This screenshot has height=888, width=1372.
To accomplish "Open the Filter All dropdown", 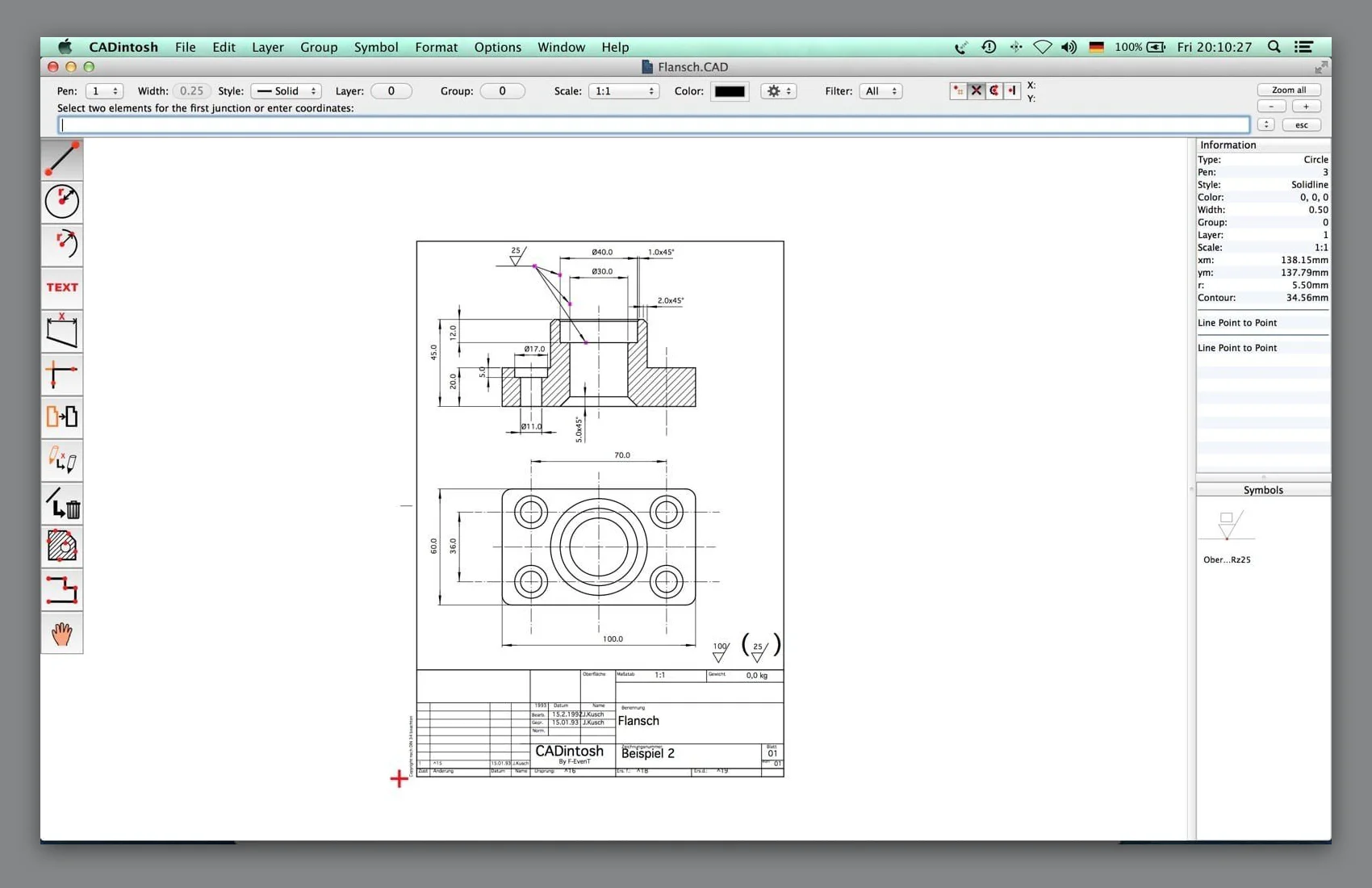I will 881,91.
